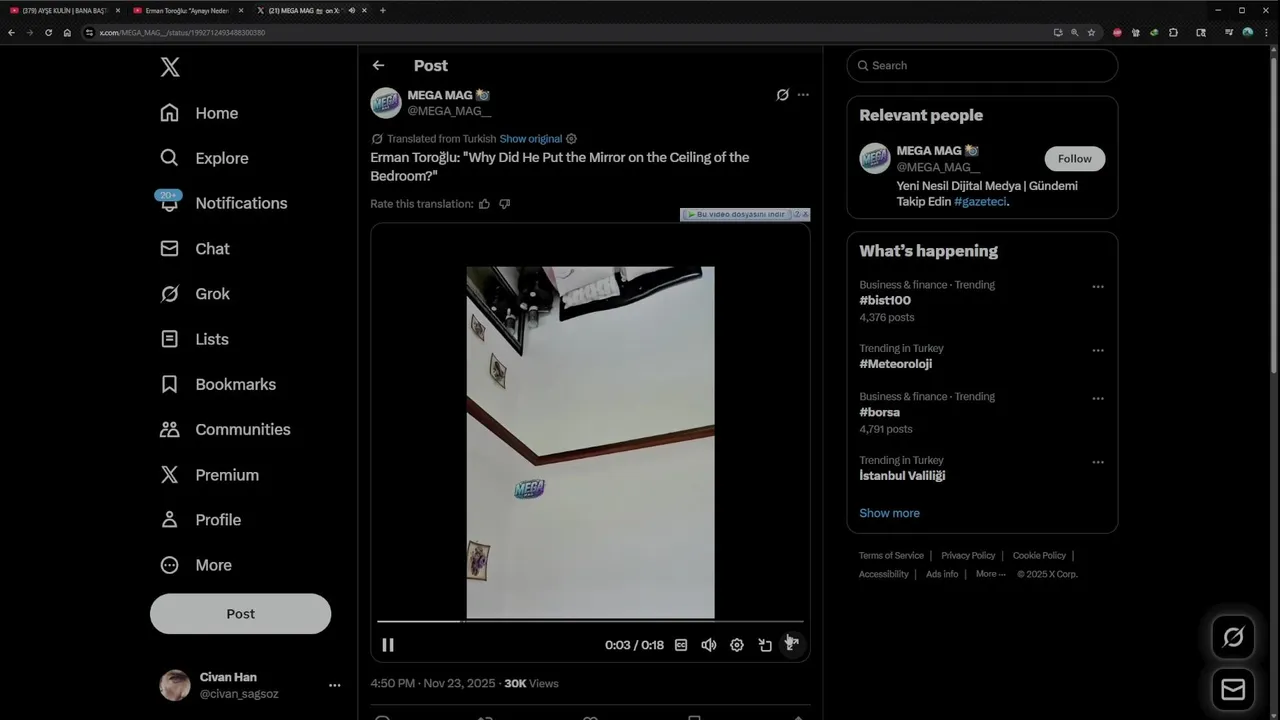Open the Explore page
The width and height of the screenshot is (1280, 720).
[x=204, y=158]
